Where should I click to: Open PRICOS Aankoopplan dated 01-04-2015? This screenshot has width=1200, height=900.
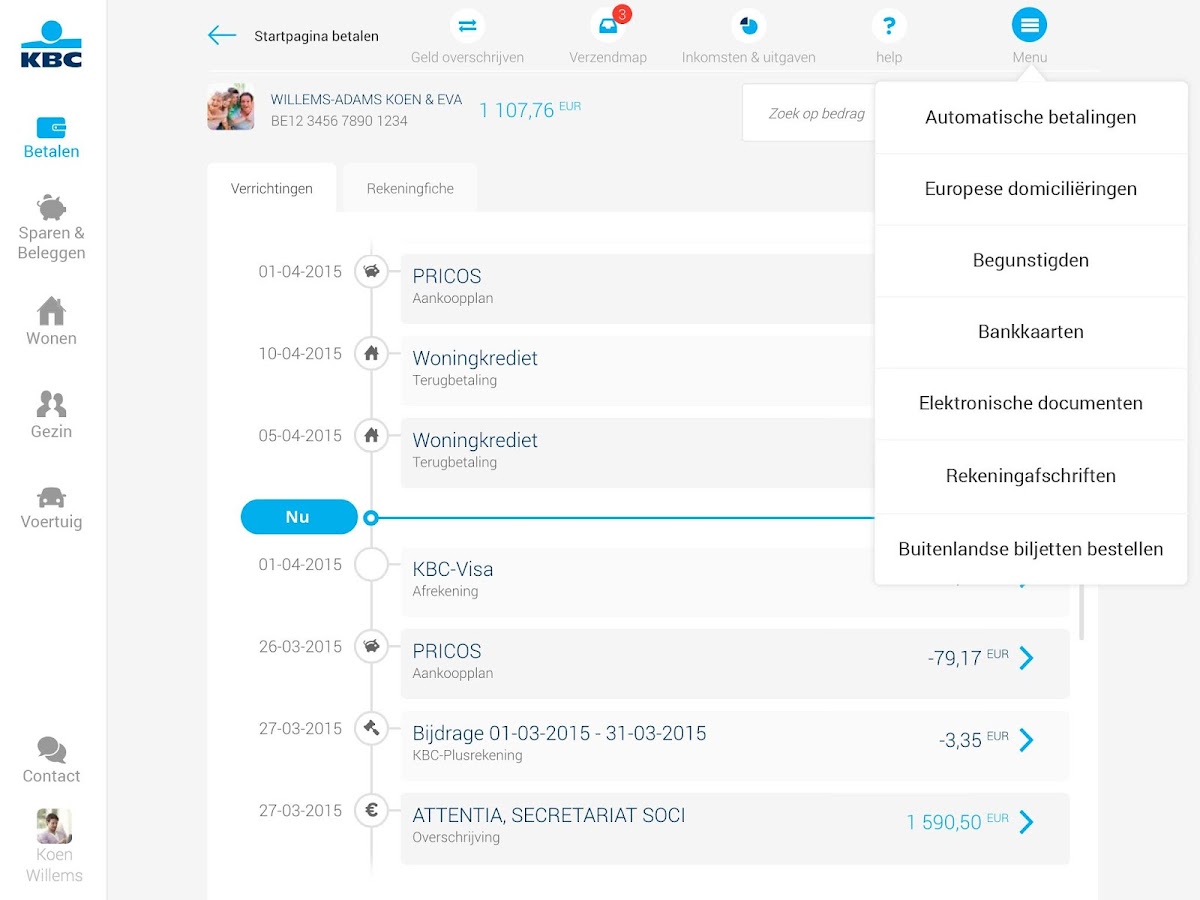[x=638, y=288]
